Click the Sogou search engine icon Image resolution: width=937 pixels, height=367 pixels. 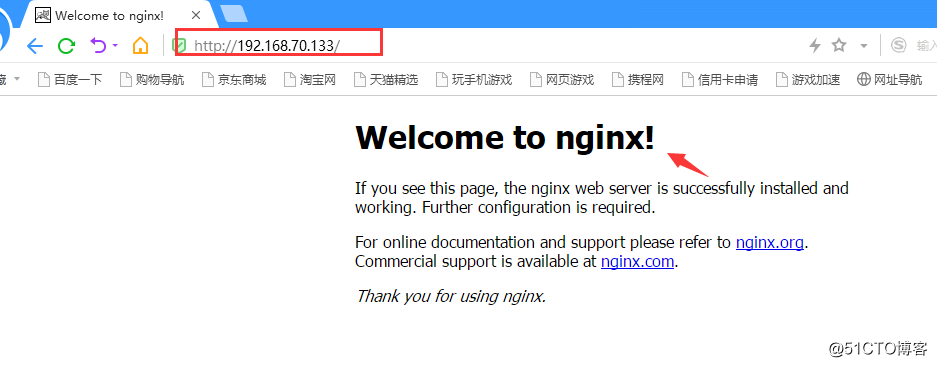point(898,45)
